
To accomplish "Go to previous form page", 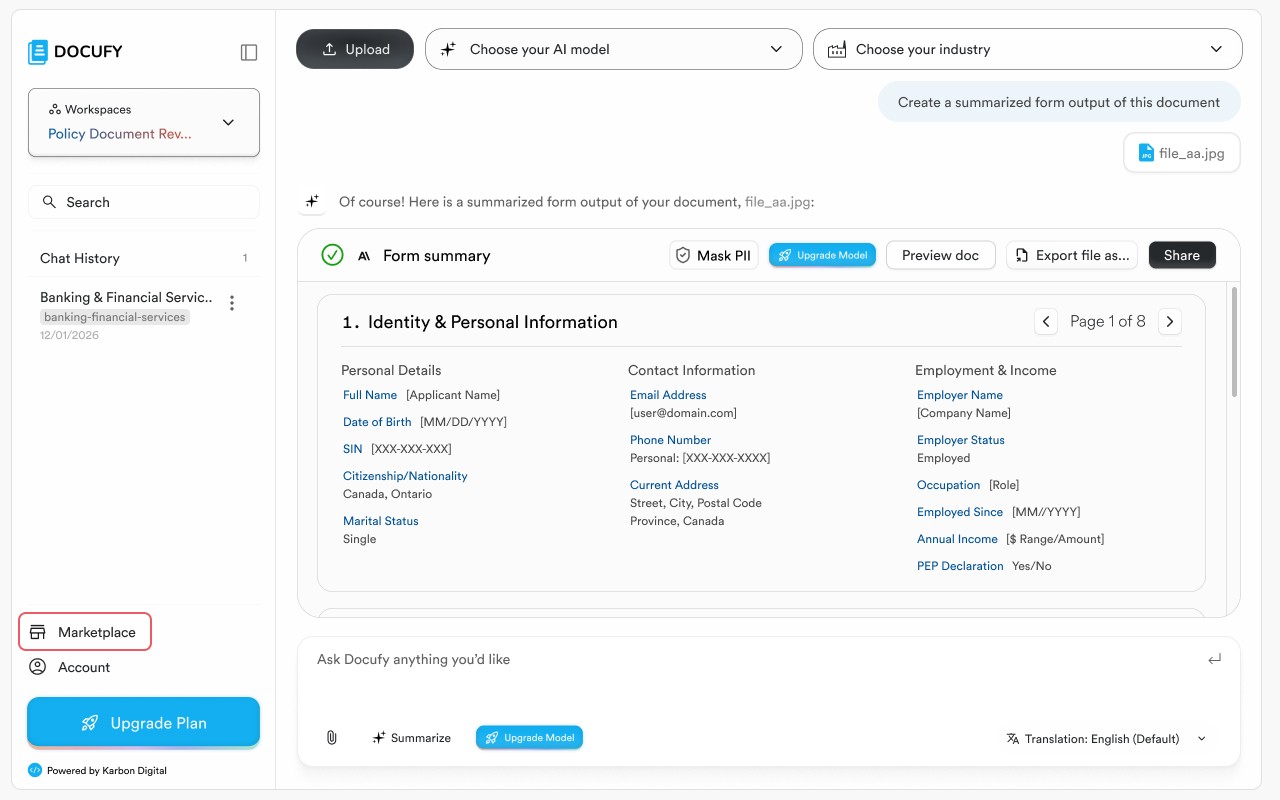I will pos(1045,321).
